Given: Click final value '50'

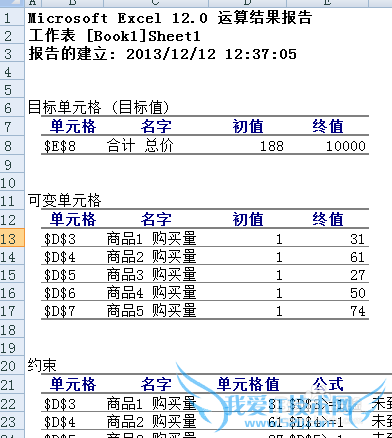Looking at the screenshot, I should (358, 293).
